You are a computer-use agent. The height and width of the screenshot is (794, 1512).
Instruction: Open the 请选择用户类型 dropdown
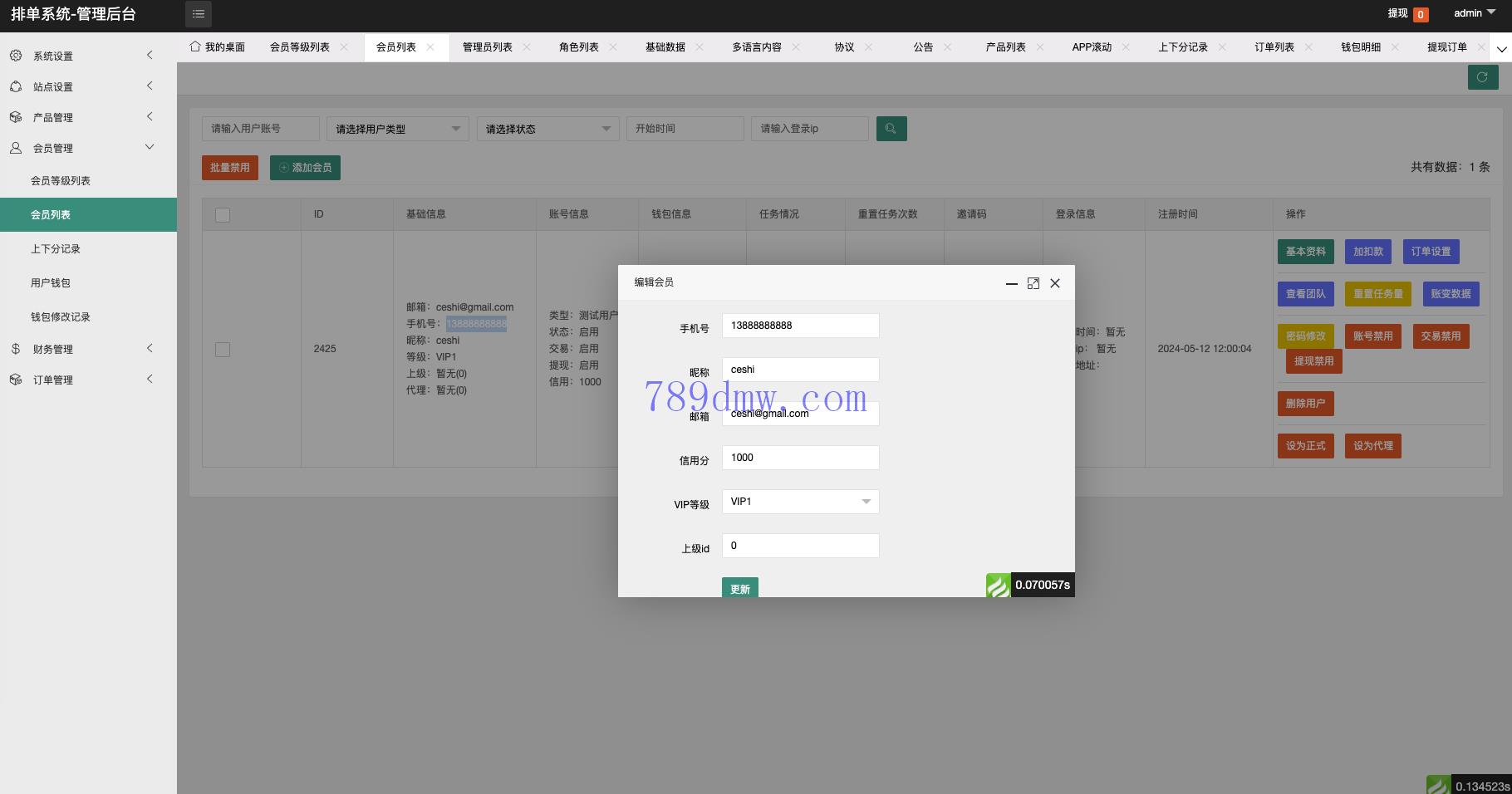pyautogui.click(x=397, y=129)
